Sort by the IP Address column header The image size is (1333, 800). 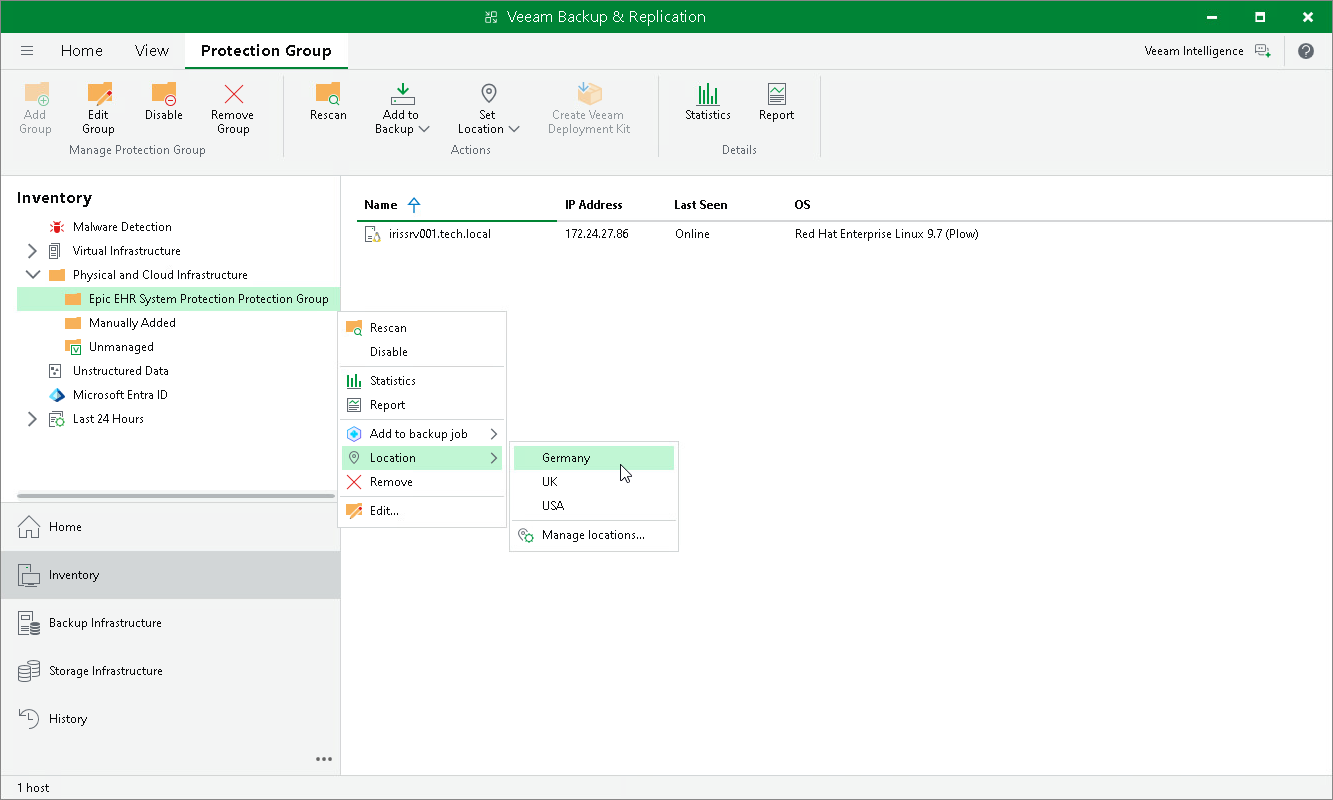[x=594, y=205]
